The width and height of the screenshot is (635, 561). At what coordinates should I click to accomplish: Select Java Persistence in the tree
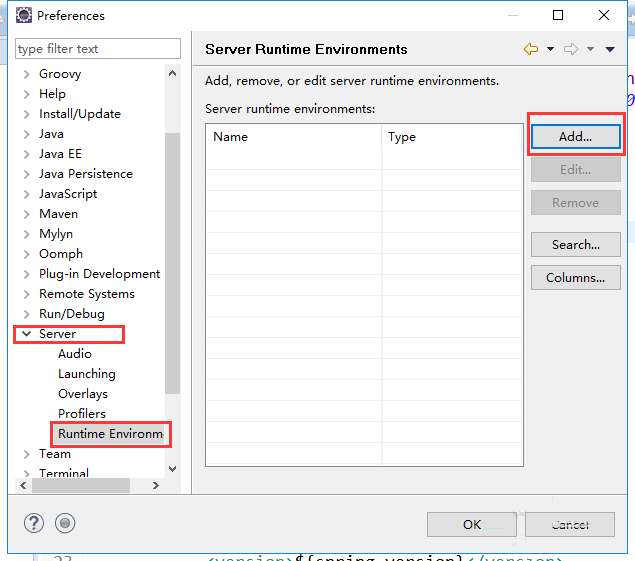(86, 174)
